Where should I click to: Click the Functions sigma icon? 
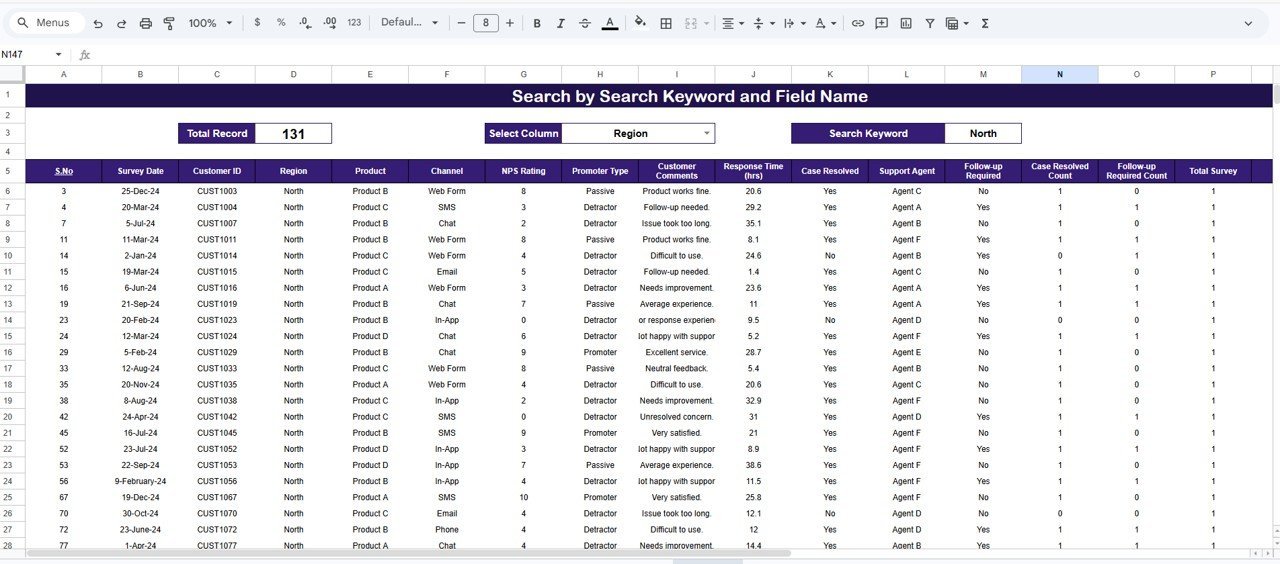[x=985, y=23]
